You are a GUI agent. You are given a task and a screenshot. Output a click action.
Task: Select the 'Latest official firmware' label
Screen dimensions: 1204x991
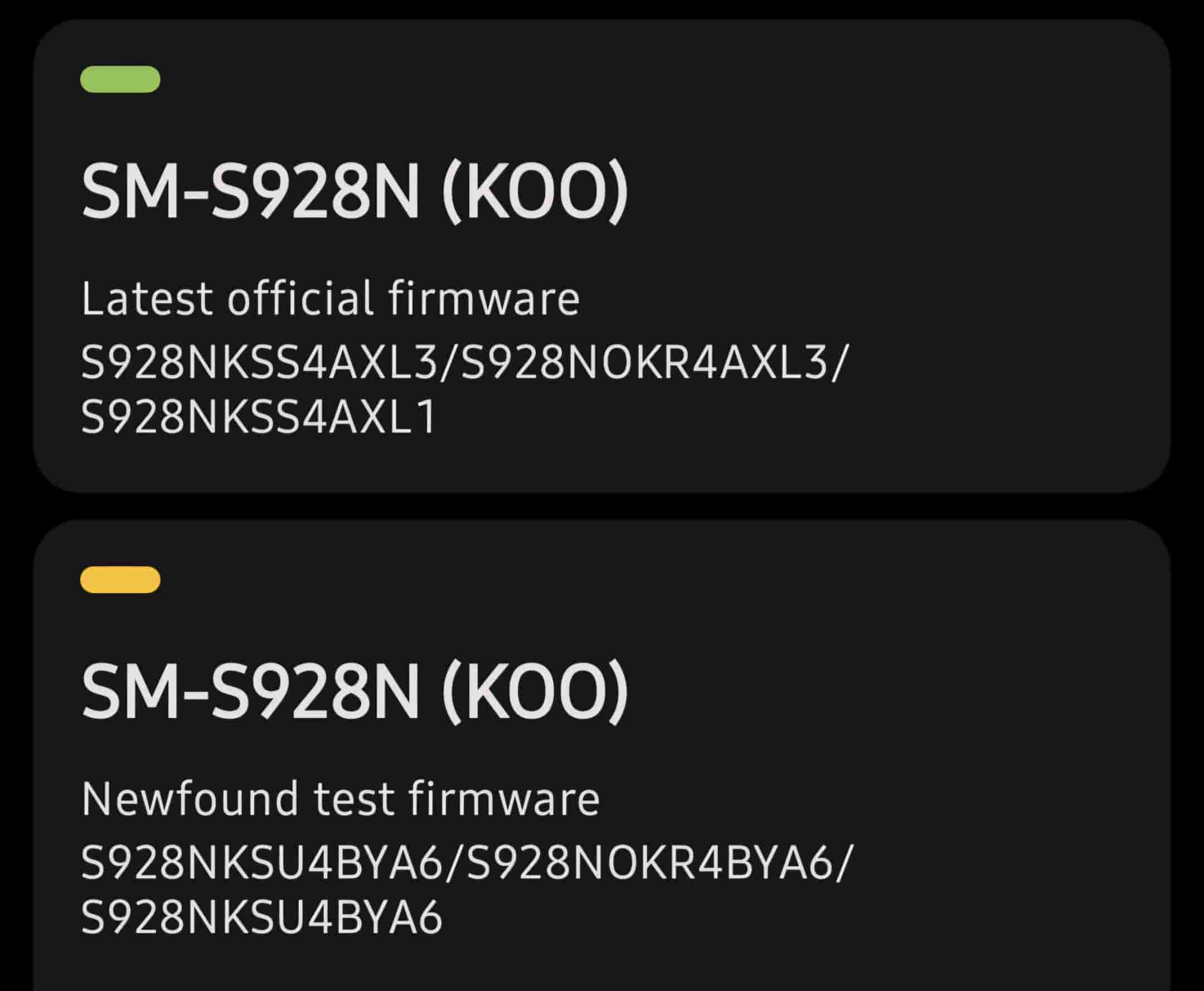point(330,298)
